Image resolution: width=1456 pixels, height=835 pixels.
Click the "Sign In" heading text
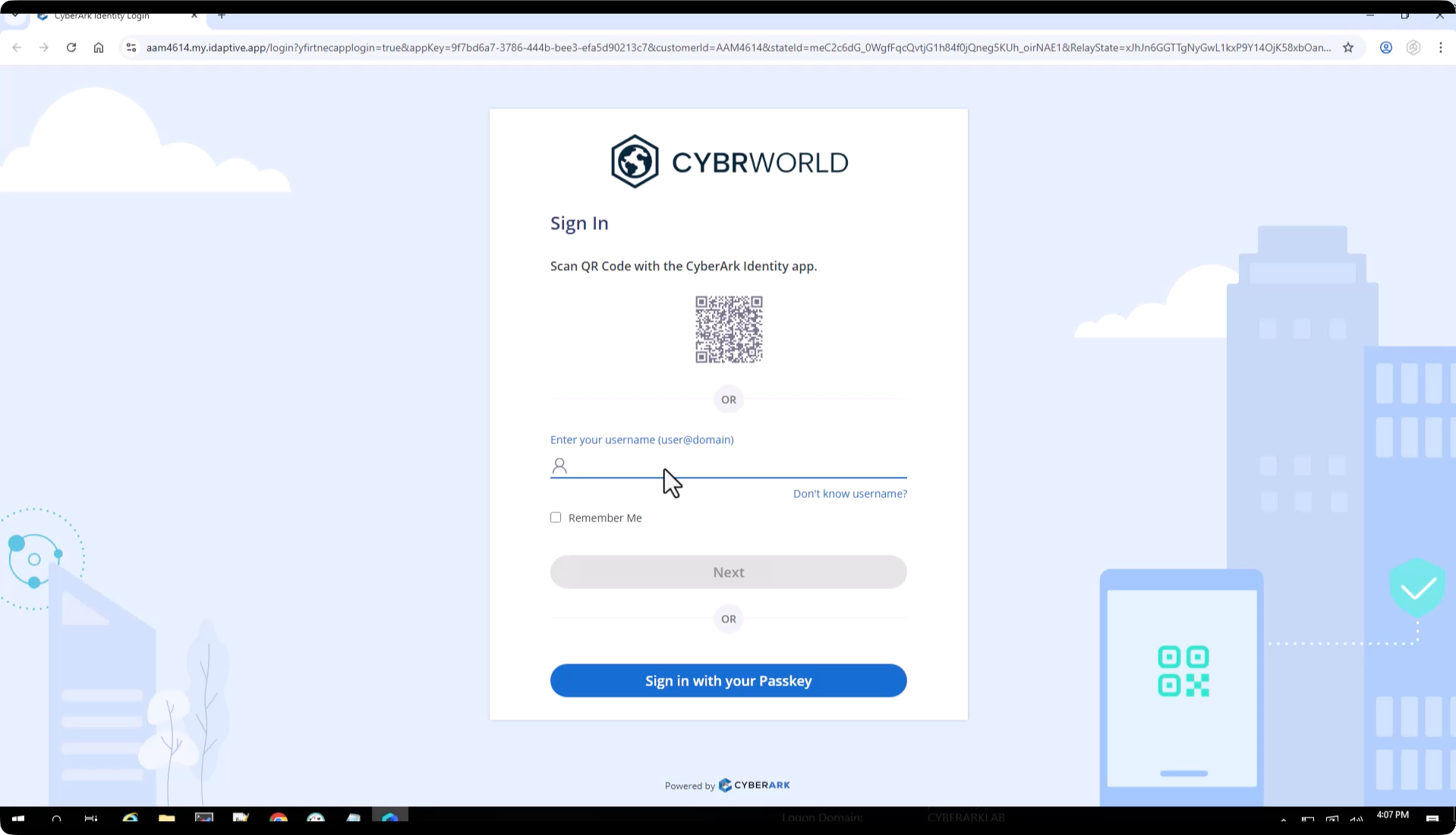(x=579, y=223)
